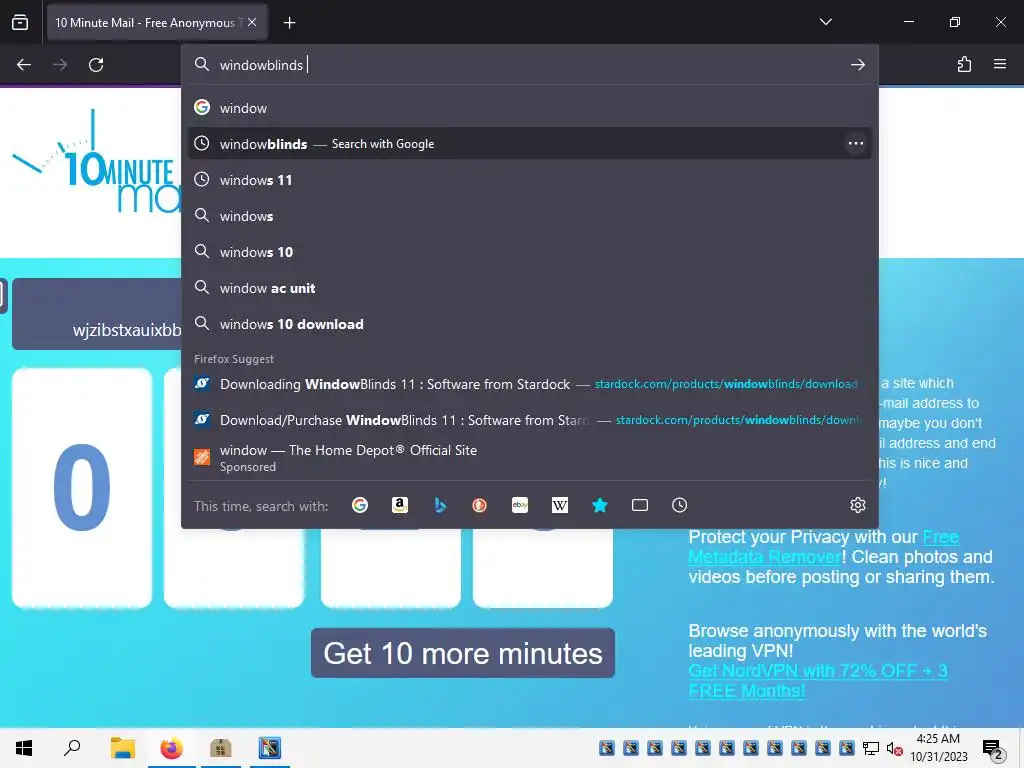Select the 'windows' search suggestion
The height and width of the screenshot is (768, 1024).
[x=530, y=216]
